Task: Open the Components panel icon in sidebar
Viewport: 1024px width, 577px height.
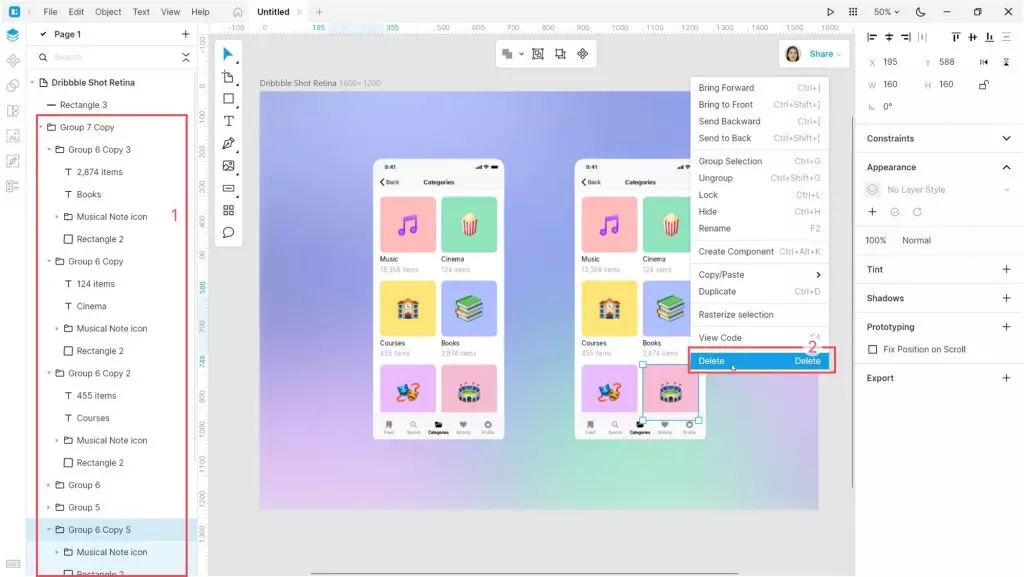Action: [x=12, y=61]
